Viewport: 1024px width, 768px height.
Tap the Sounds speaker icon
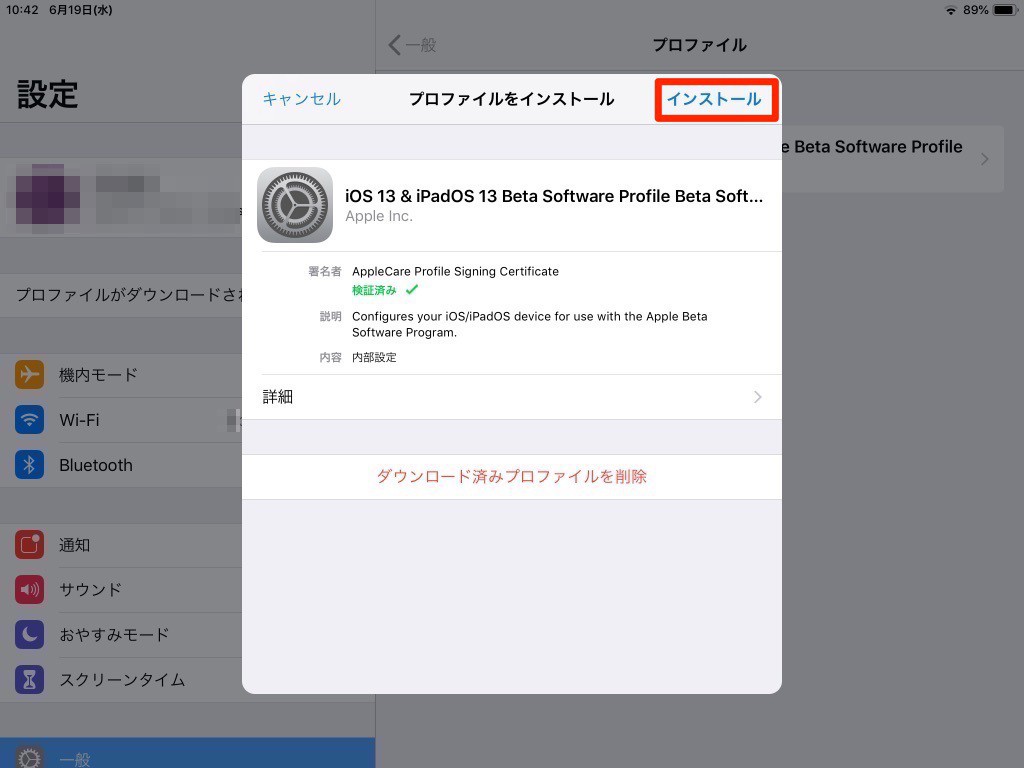tap(30, 590)
